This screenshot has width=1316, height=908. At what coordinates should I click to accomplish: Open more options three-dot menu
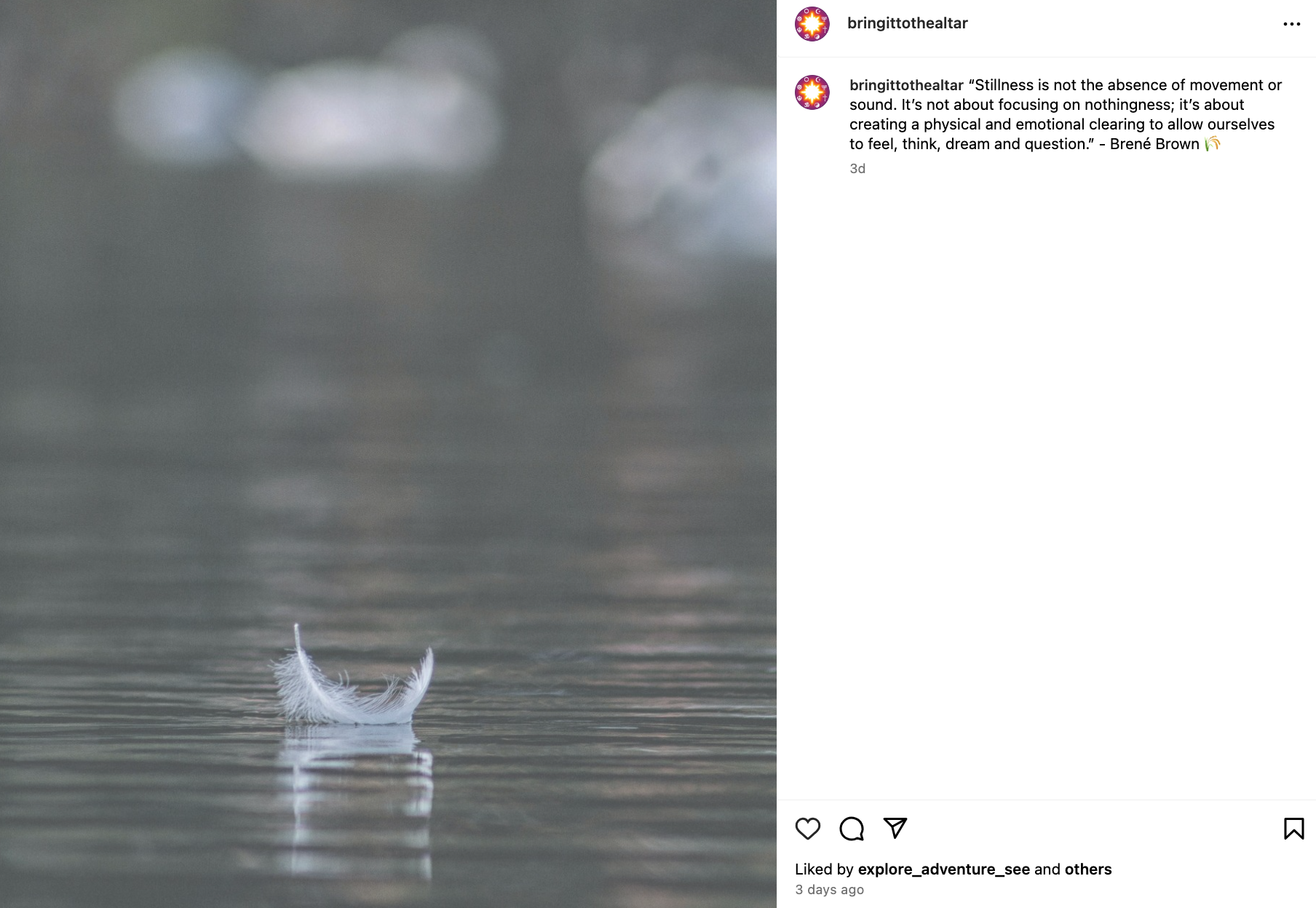(x=1291, y=24)
